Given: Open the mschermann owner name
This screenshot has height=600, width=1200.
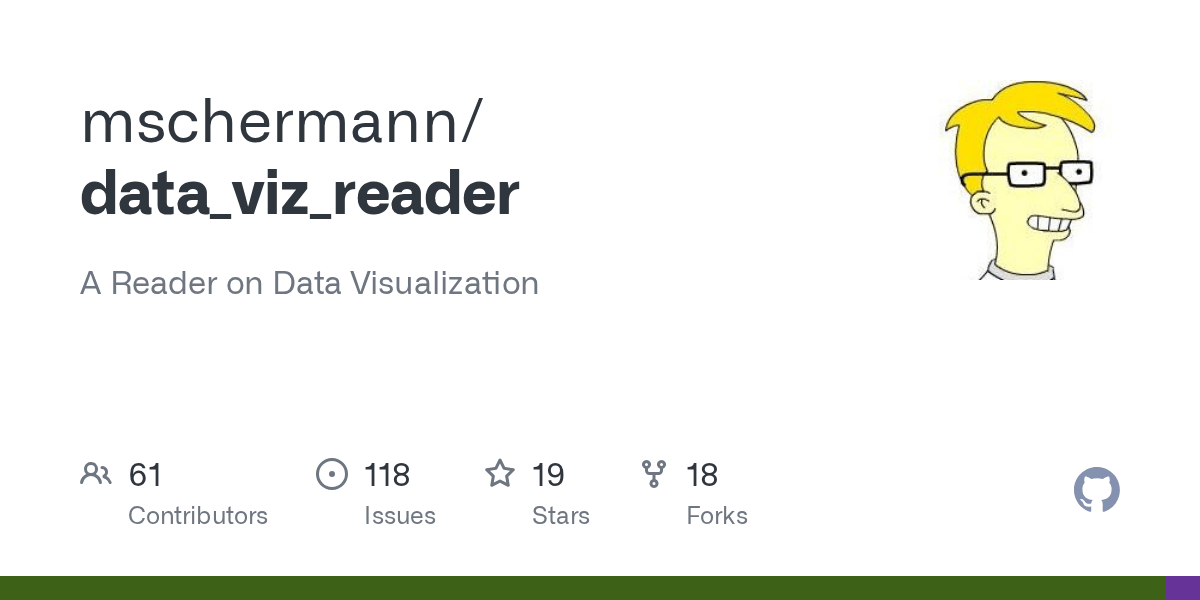Looking at the screenshot, I should (x=282, y=121).
